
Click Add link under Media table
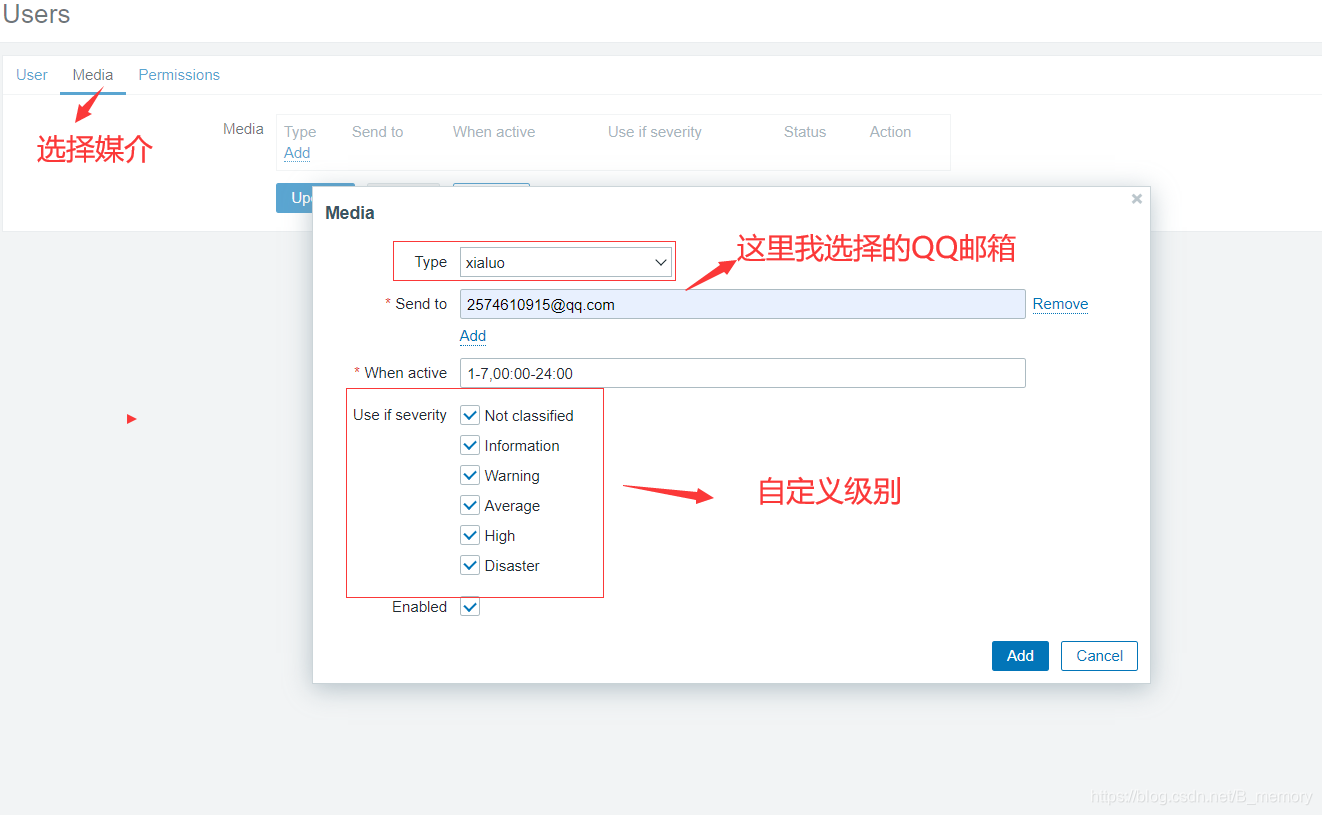(297, 153)
